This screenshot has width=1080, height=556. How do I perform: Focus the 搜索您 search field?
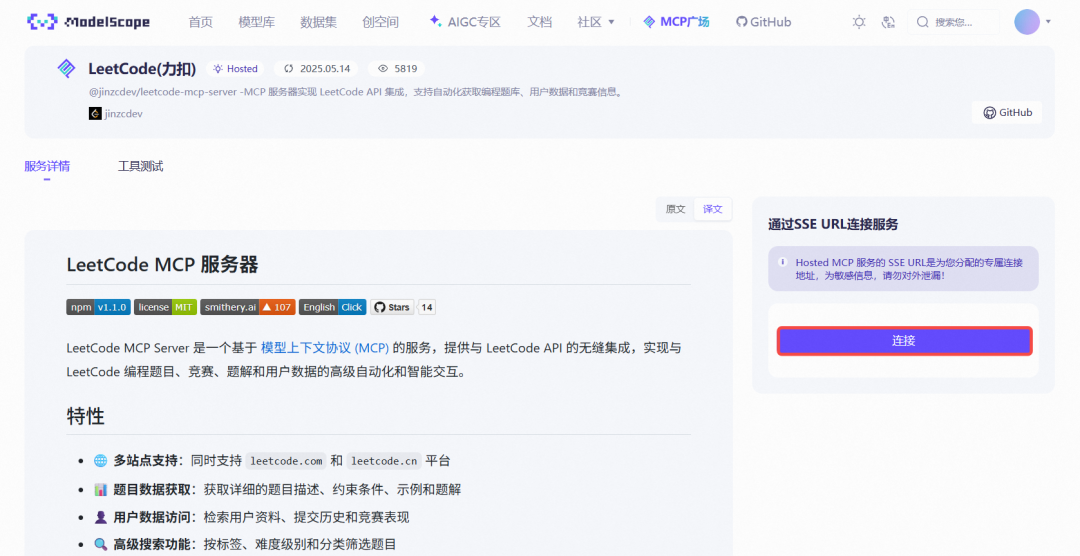pyautogui.click(x=953, y=22)
